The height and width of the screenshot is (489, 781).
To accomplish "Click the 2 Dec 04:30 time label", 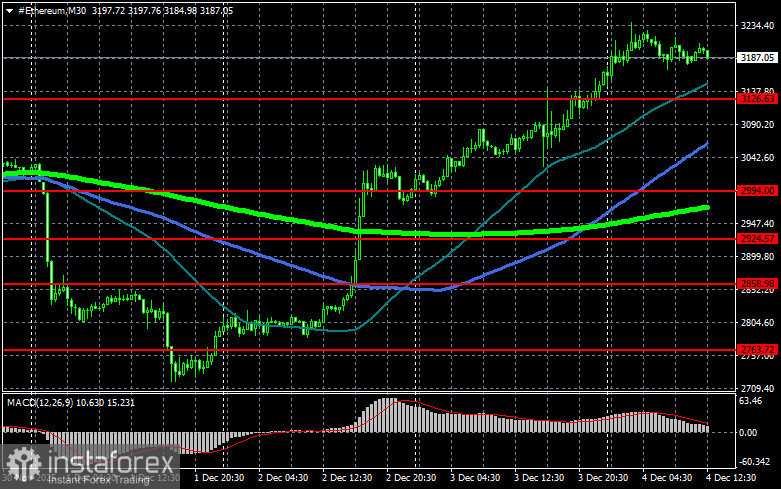I will coord(283,478).
